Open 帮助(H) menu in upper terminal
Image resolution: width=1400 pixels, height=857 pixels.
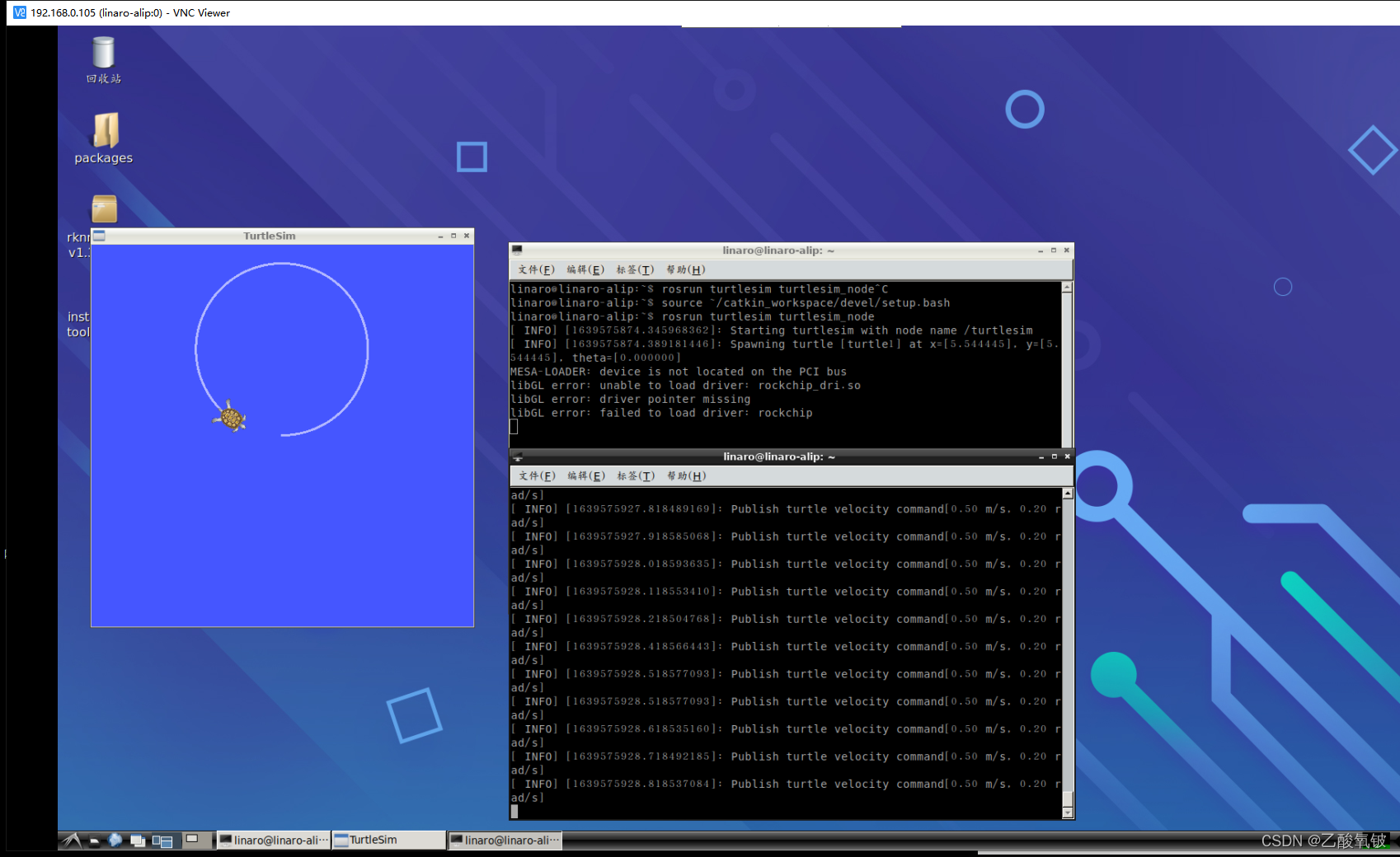(x=685, y=269)
